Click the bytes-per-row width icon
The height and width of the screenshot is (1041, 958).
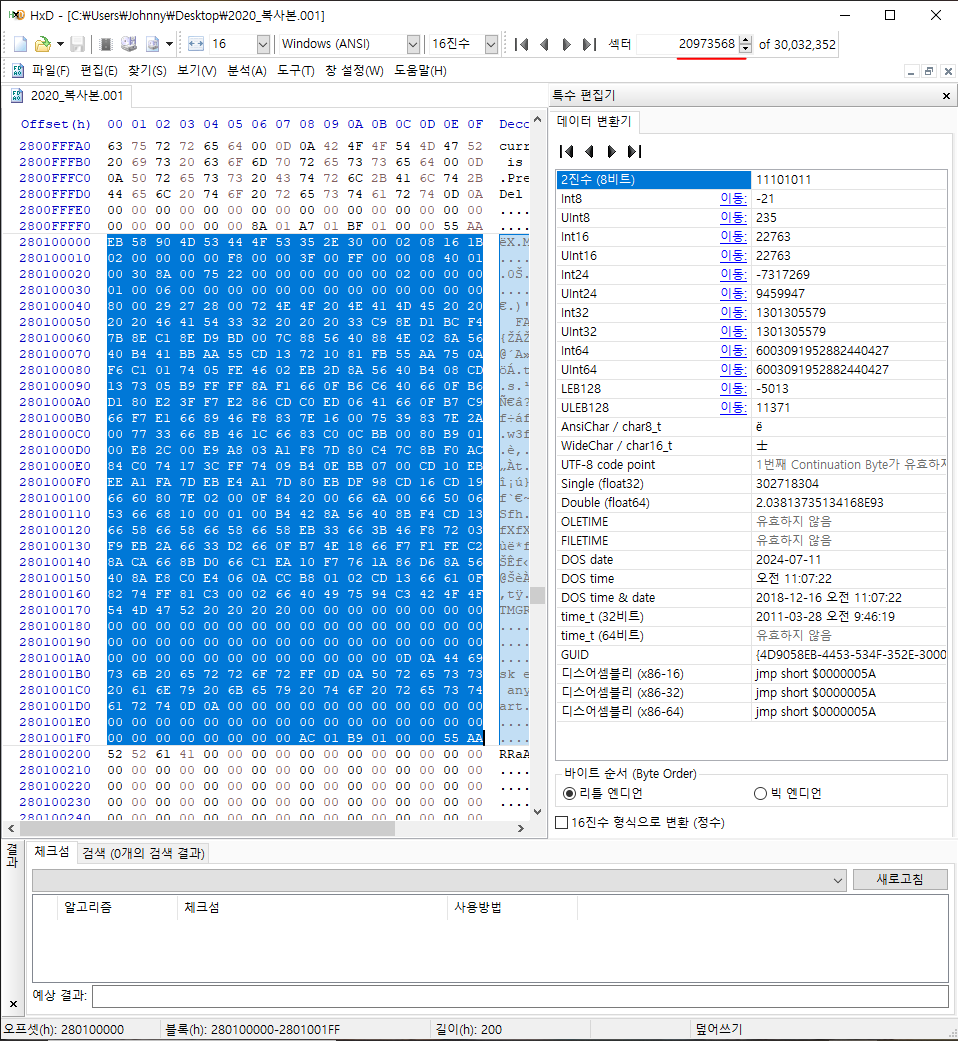[x=196, y=44]
